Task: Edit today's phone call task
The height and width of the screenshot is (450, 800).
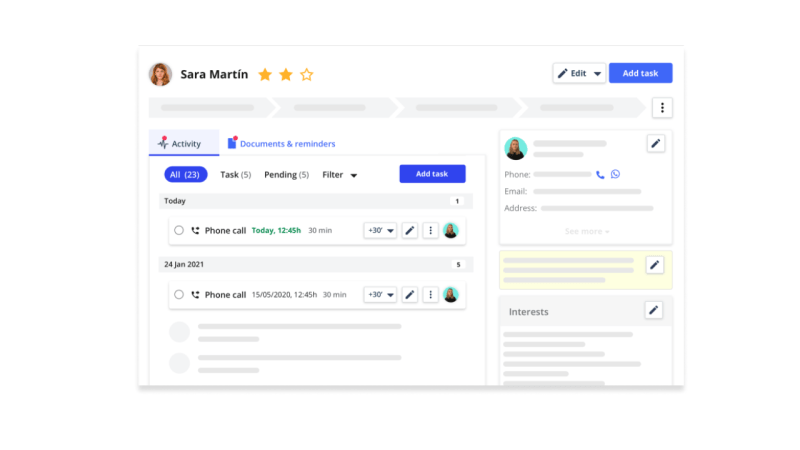Action: (x=409, y=230)
